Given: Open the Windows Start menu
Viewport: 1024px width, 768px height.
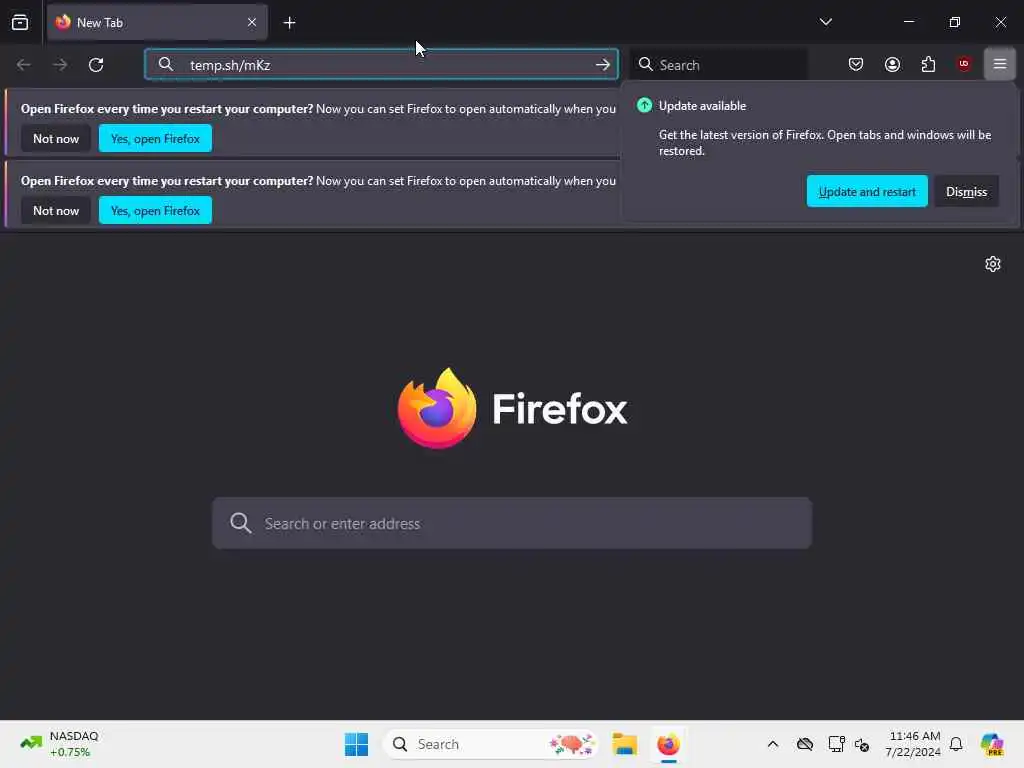Looking at the screenshot, I should tap(357, 744).
